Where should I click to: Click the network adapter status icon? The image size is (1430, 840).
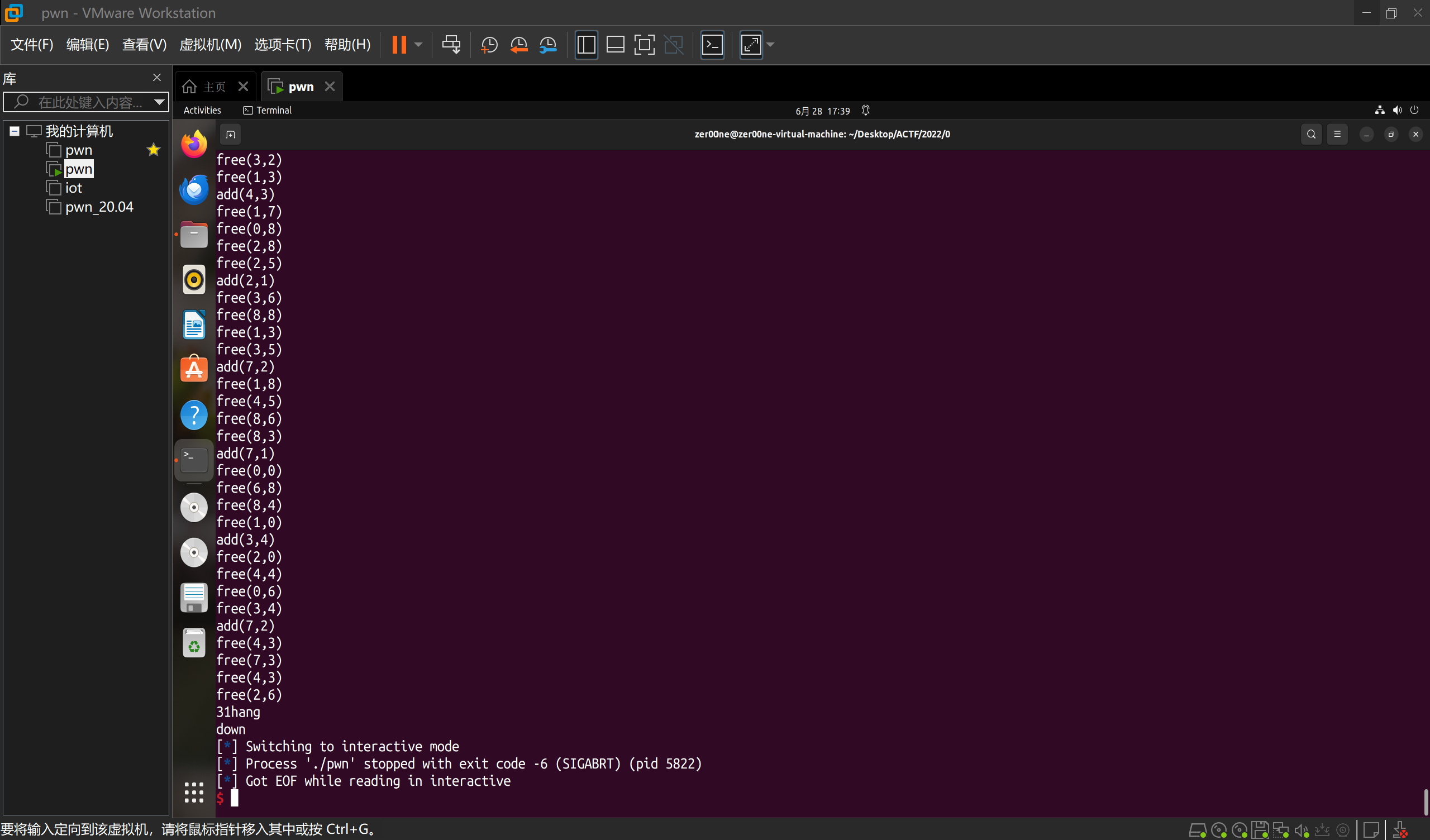[1281, 831]
